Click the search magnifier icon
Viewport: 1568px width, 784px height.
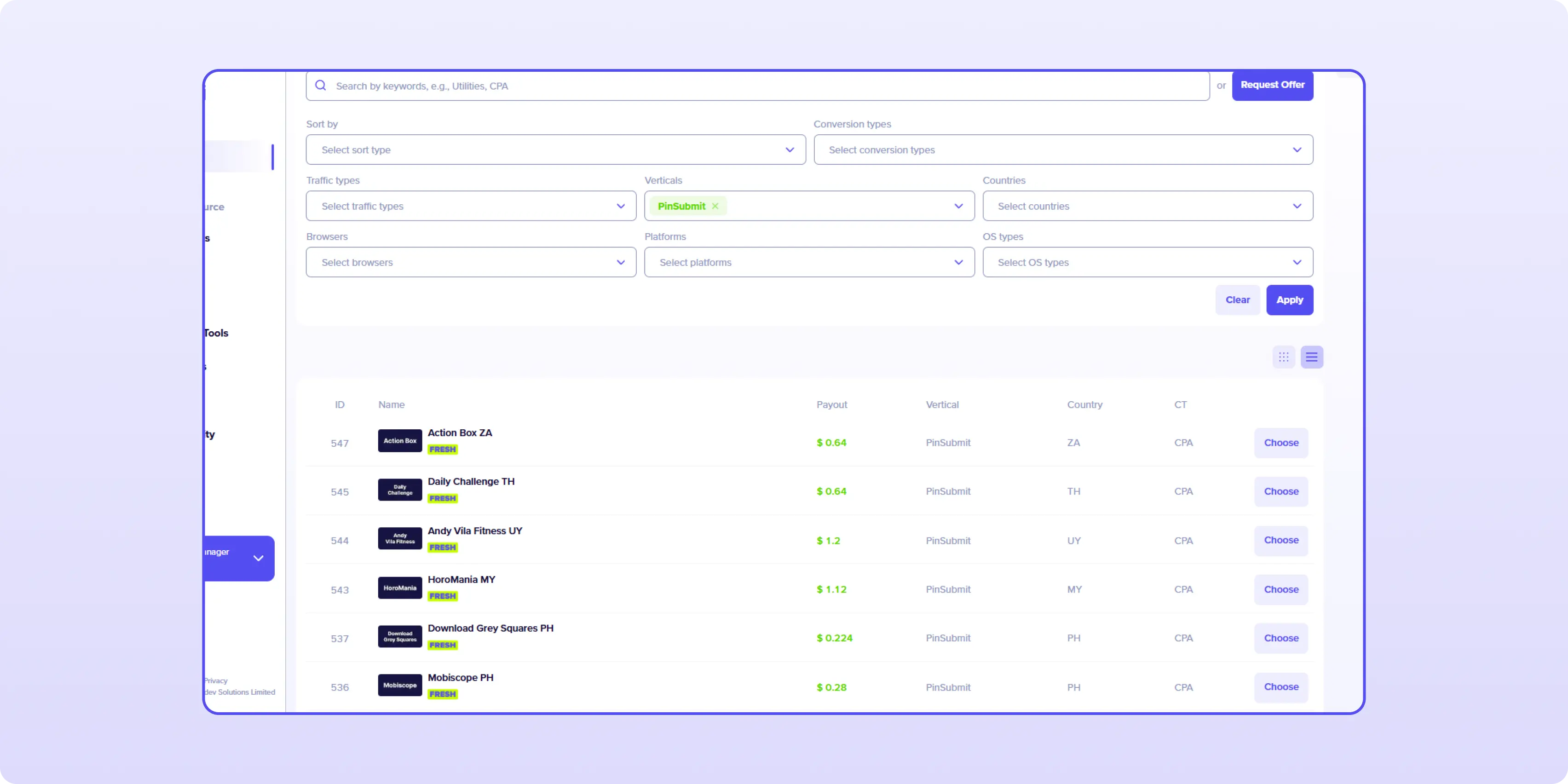321,86
